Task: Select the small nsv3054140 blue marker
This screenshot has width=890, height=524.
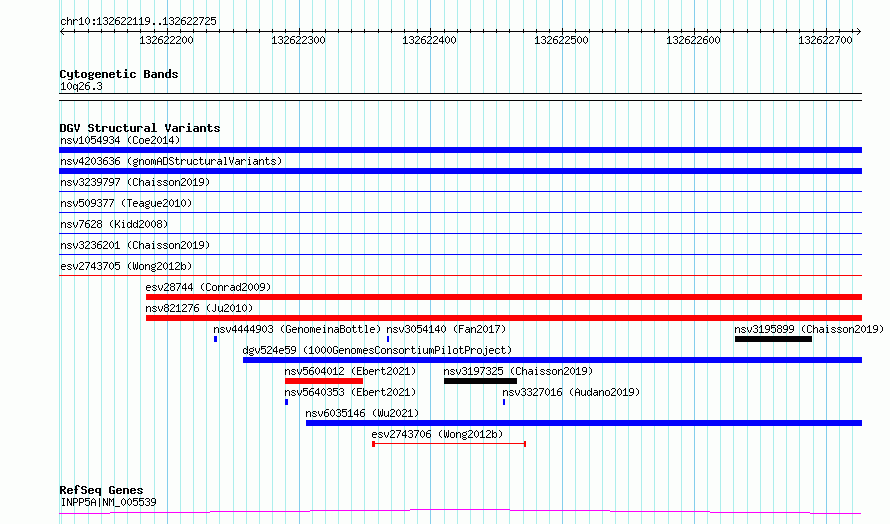Action: point(388,339)
